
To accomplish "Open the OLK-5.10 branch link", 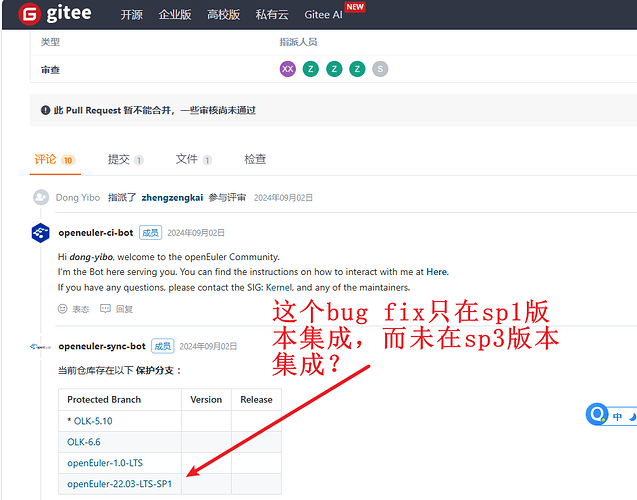I will 93,421.
